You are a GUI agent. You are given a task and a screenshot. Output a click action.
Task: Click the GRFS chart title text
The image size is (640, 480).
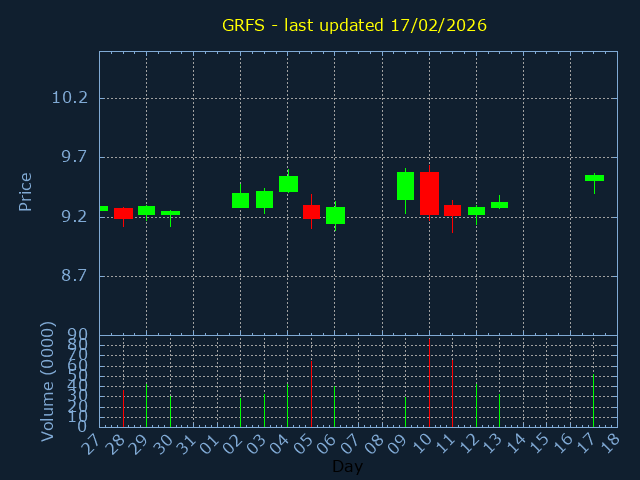pos(354,25)
